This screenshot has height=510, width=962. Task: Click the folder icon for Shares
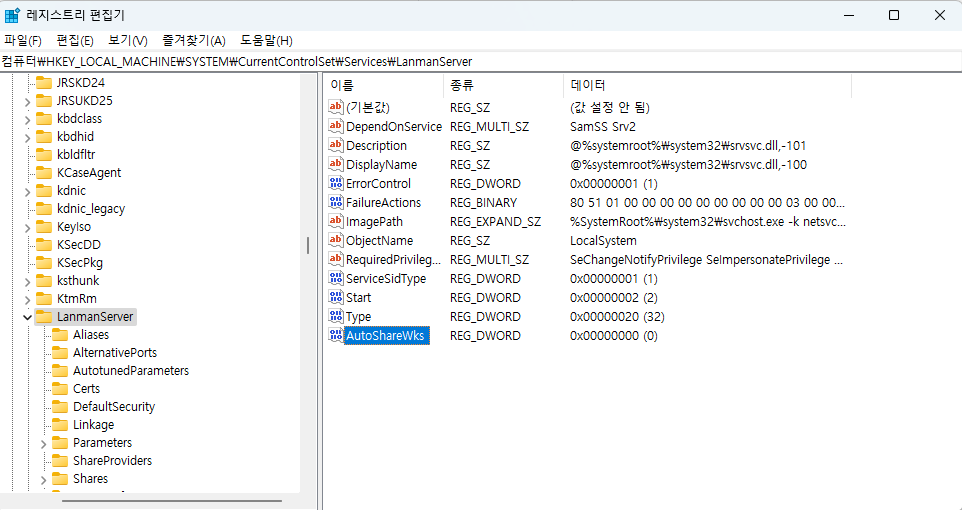[x=60, y=479]
